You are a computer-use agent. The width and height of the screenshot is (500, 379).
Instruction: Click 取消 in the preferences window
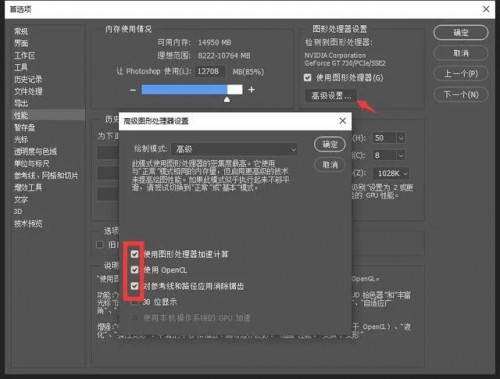461,53
